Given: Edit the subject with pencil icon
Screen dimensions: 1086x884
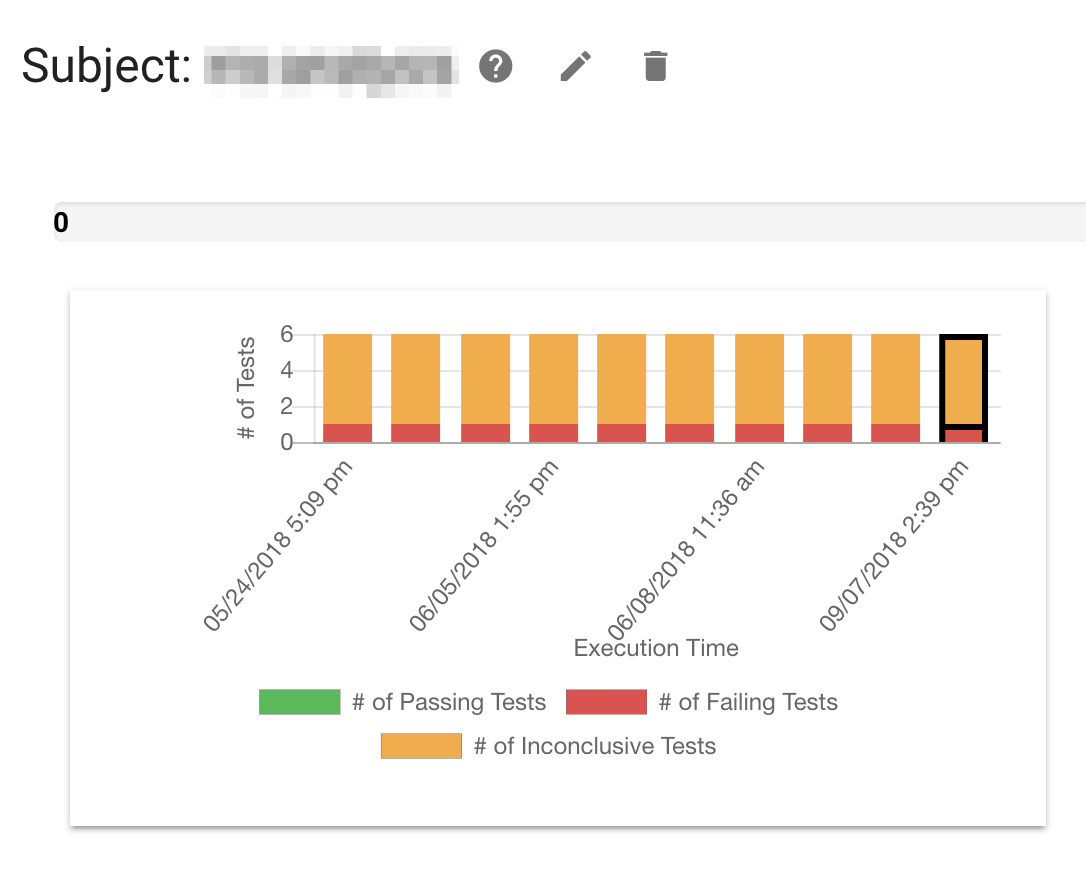Looking at the screenshot, I should click(575, 67).
